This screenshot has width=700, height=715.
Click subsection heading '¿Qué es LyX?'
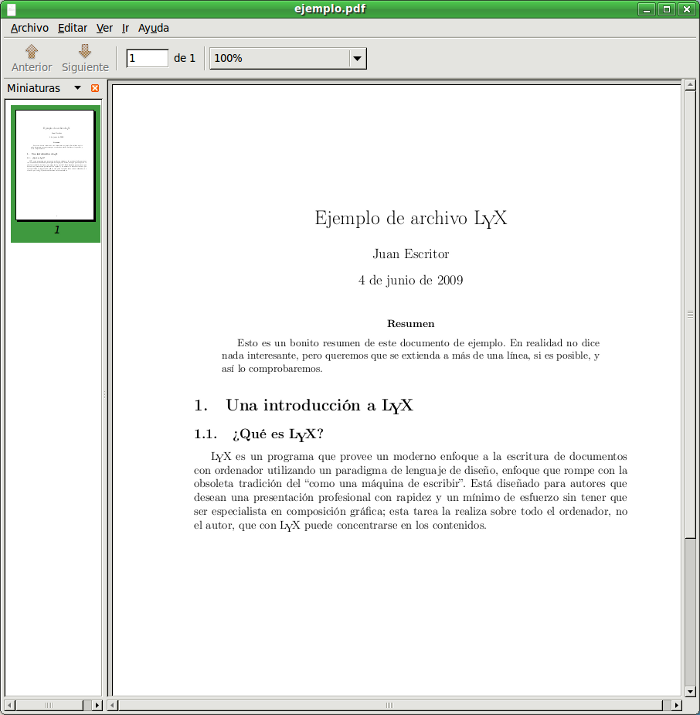278,434
